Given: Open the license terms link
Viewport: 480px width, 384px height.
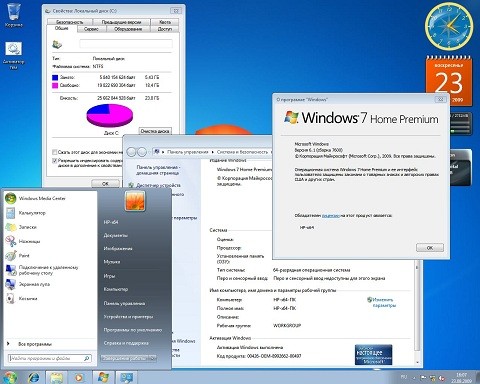Looking at the screenshot, I should [331, 216].
